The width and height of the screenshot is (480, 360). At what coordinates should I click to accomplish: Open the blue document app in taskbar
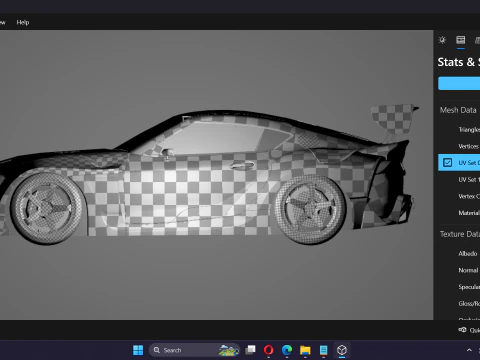323,350
